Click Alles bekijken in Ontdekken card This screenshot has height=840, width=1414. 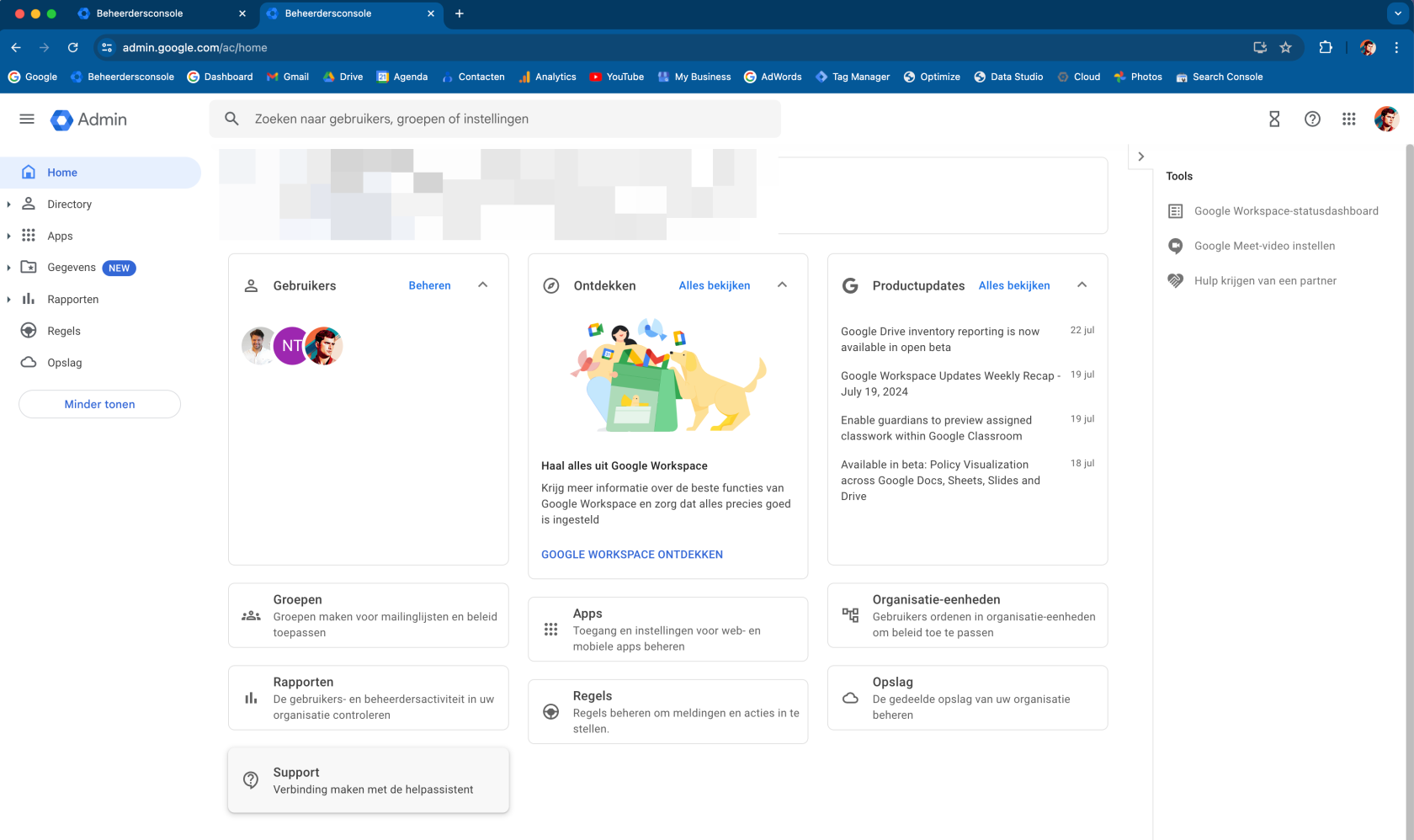[715, 285]
